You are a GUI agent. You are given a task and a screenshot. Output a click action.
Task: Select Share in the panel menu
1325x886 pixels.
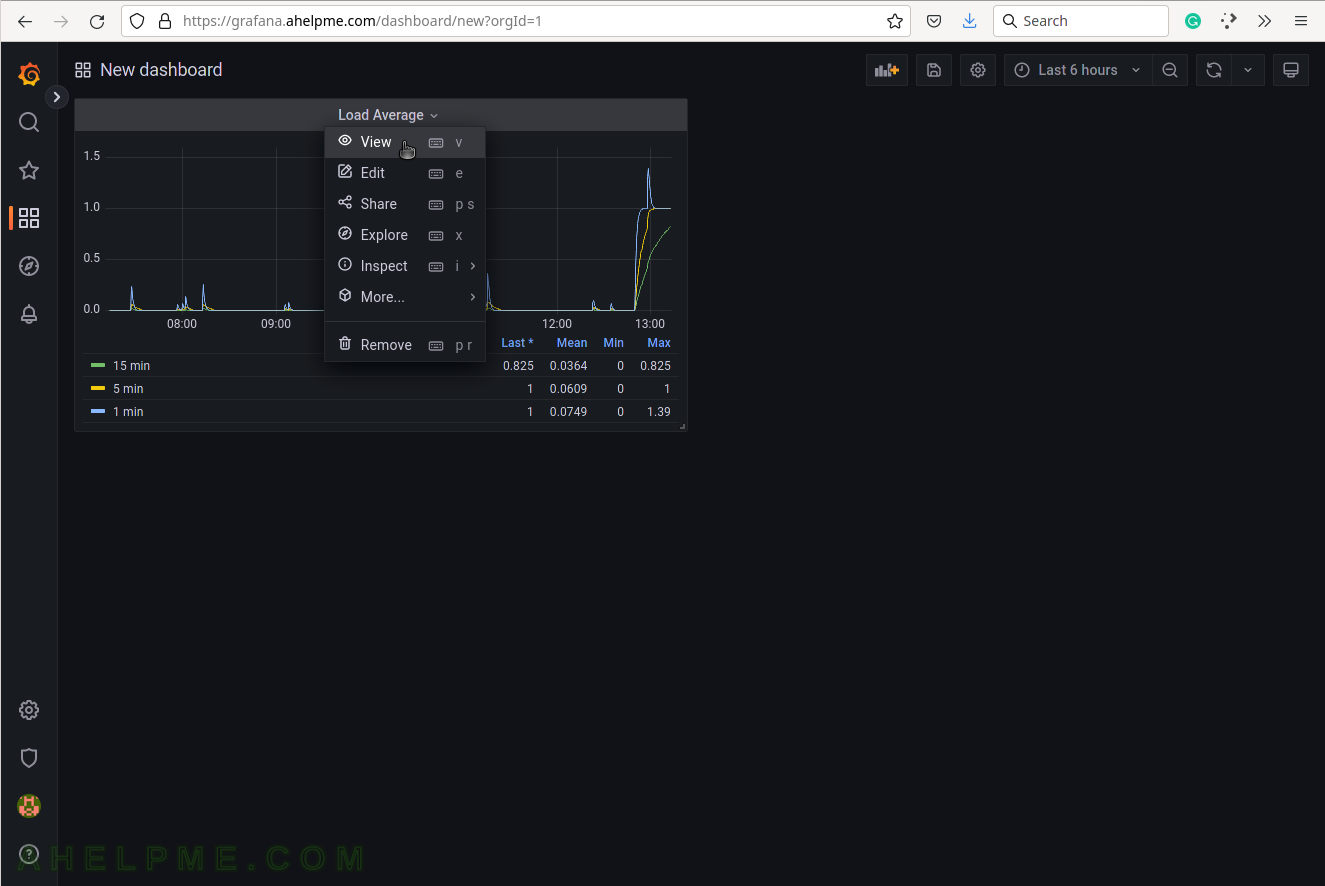405,204
